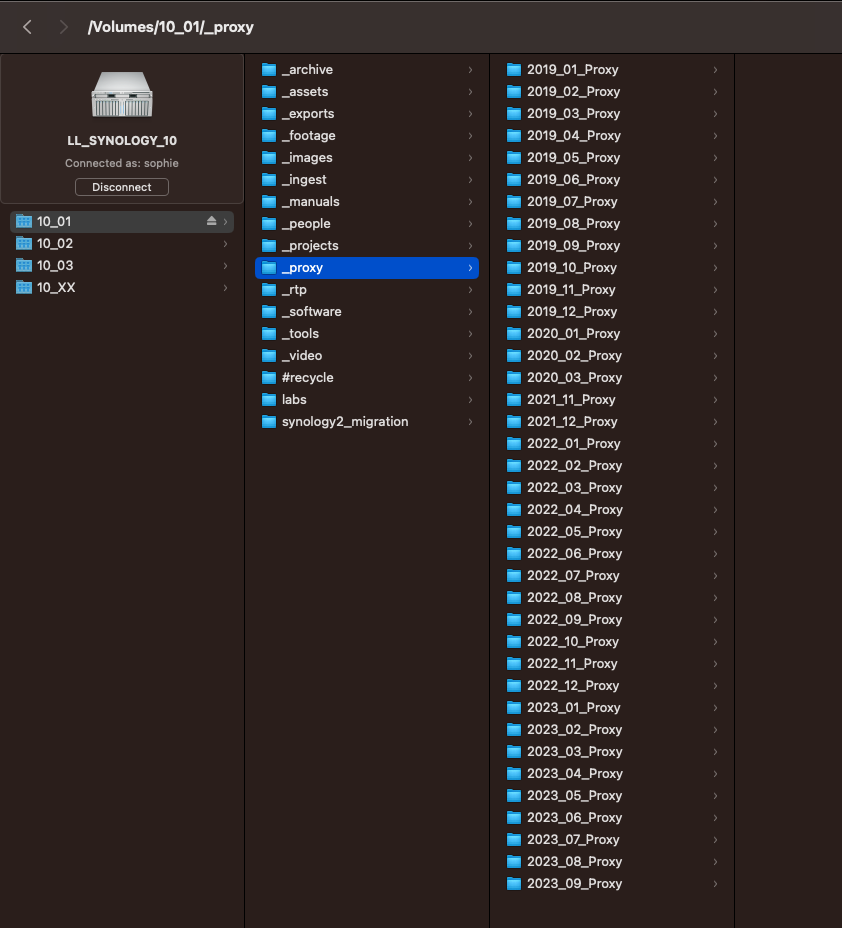Click the _footage folder icon

pos(268,135)
